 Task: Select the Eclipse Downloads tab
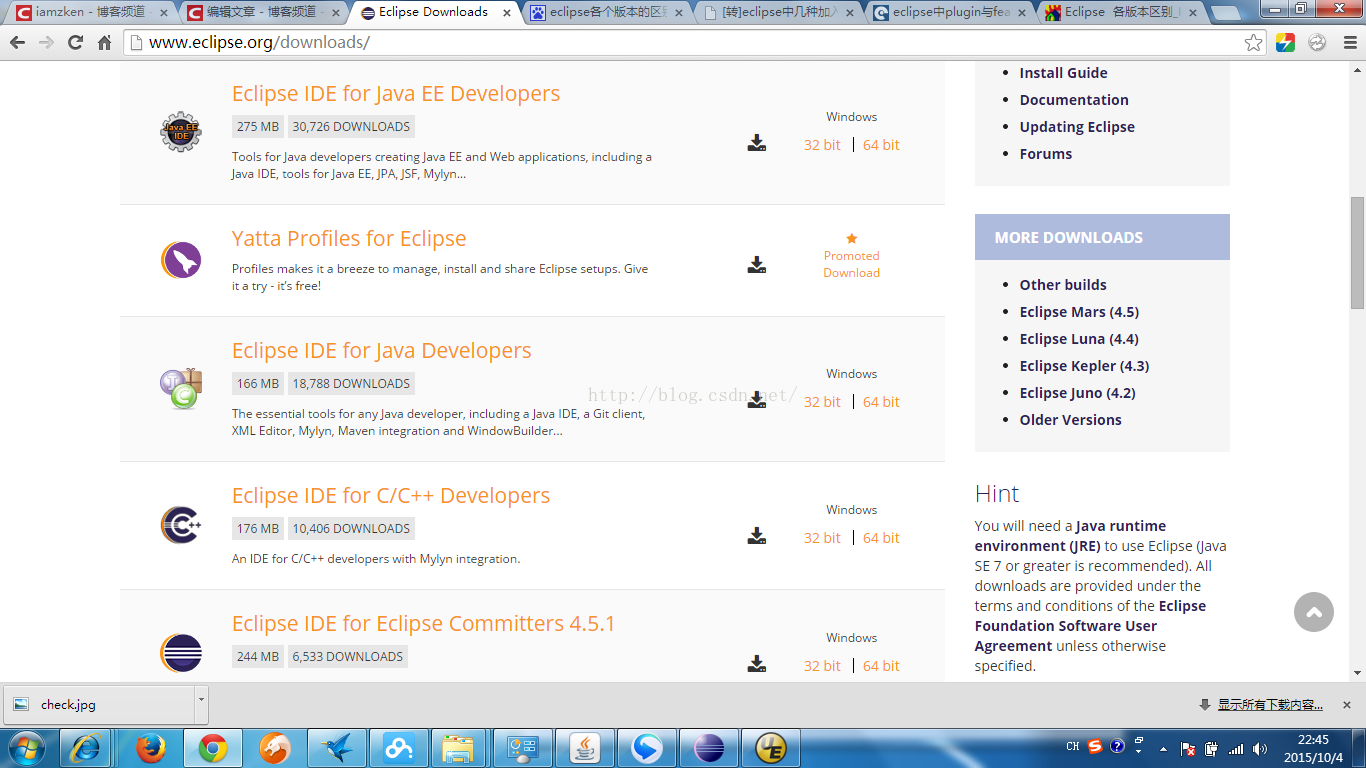(x=434, y=12)
